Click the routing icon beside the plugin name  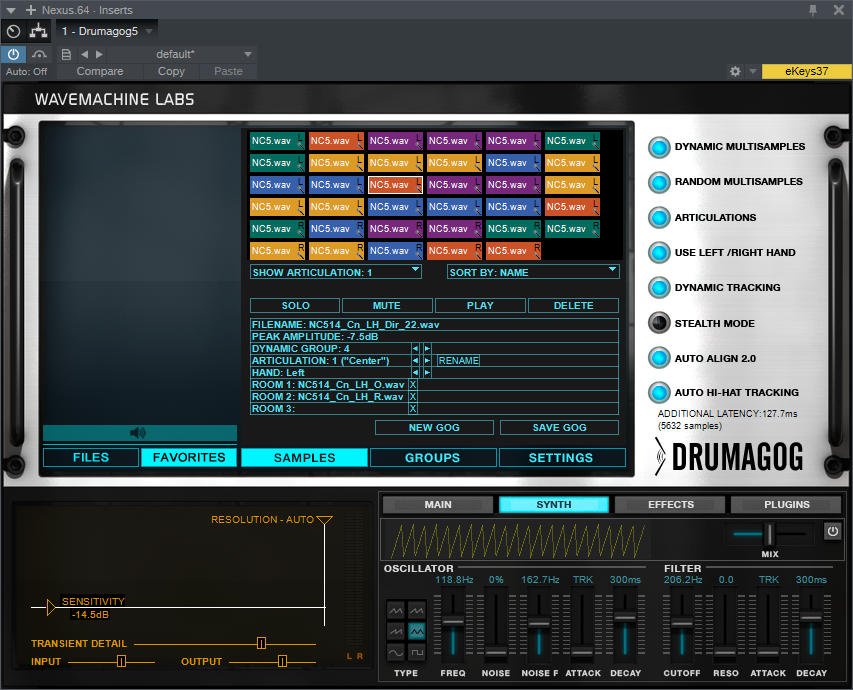click(x=39, y=31)
